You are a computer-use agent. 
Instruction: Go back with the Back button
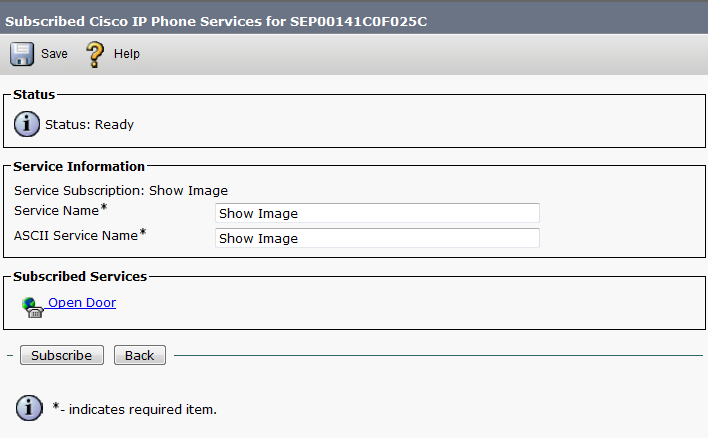pyautogui.click(x=139, y=355)
